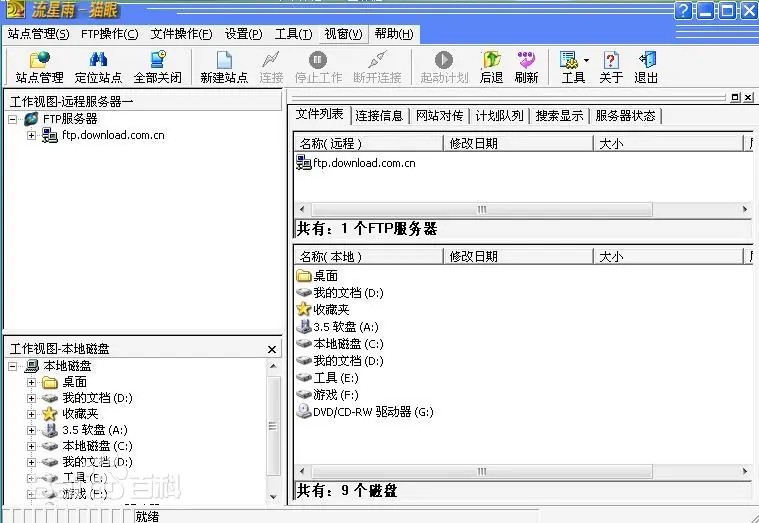This screenshot has height=523, width=759.
Task: Click left arrow of local list scrollbar
Action: (x=302, y=471)
